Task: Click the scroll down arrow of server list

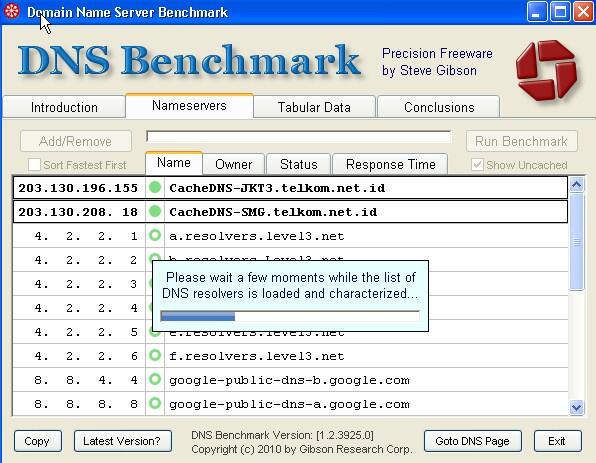Action: pos(577,408)
